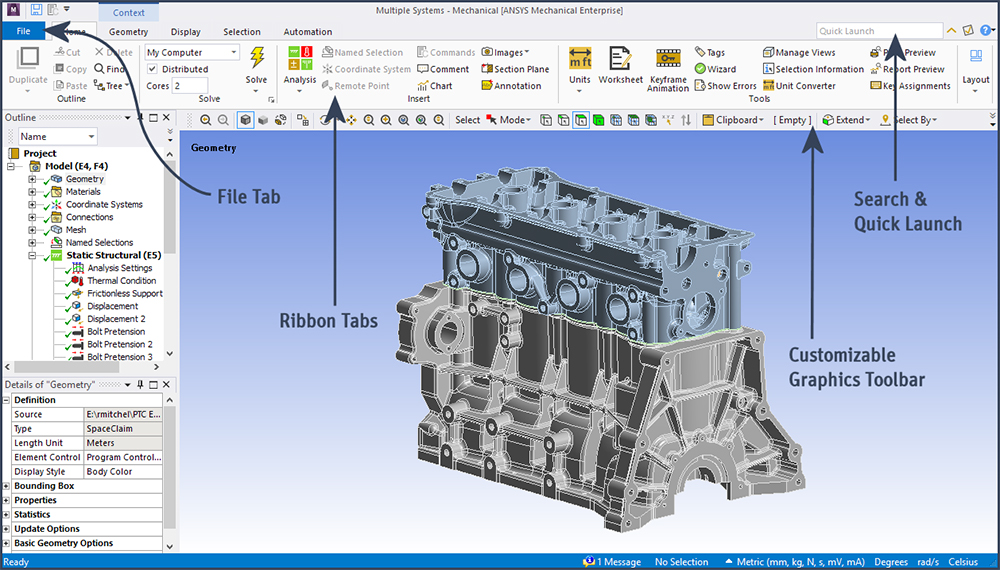Open the Automation ribbon tab

point(307,32)
